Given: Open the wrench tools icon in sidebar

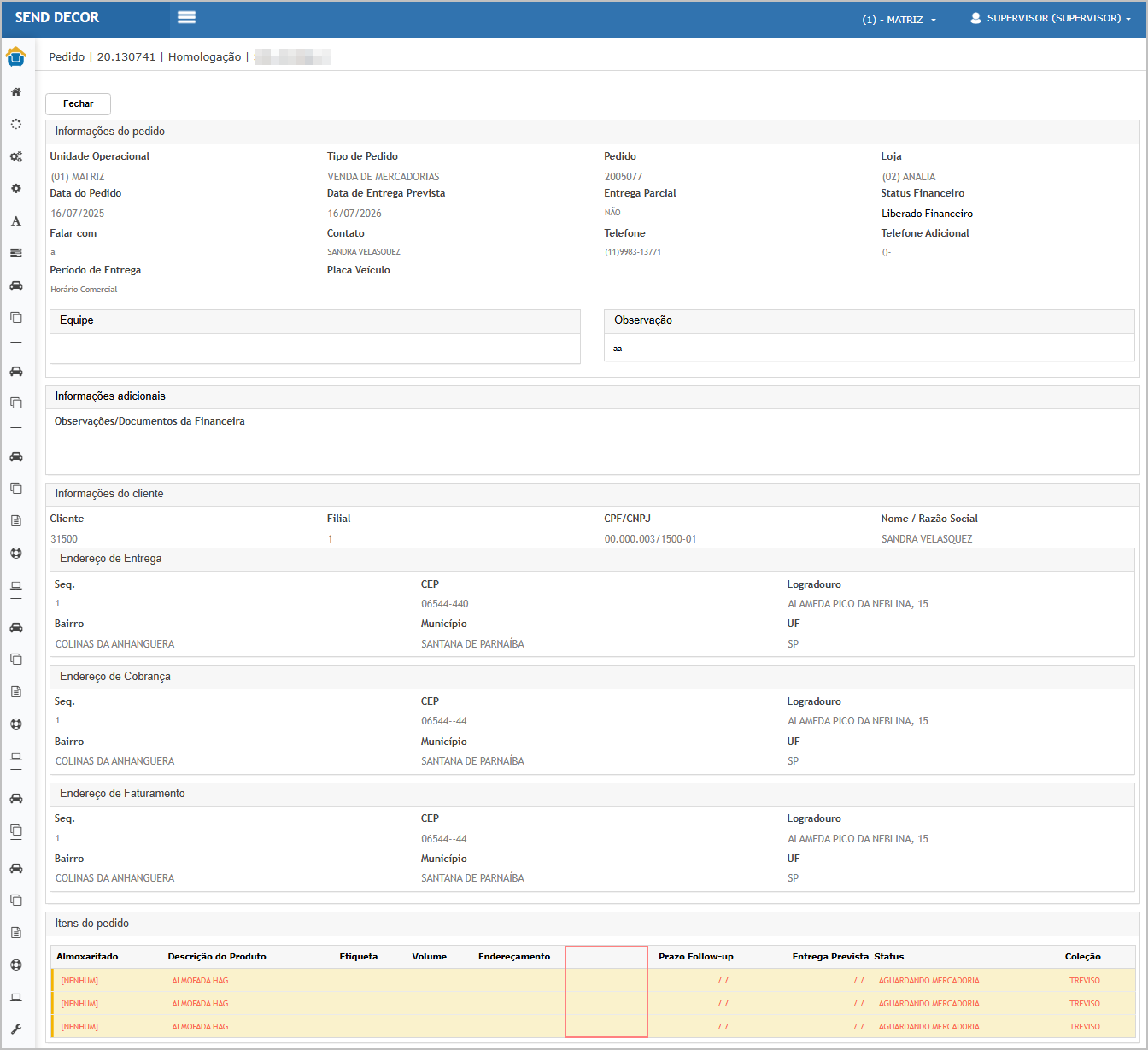Looking at the screenshot, I should (x=15, y=1029).
